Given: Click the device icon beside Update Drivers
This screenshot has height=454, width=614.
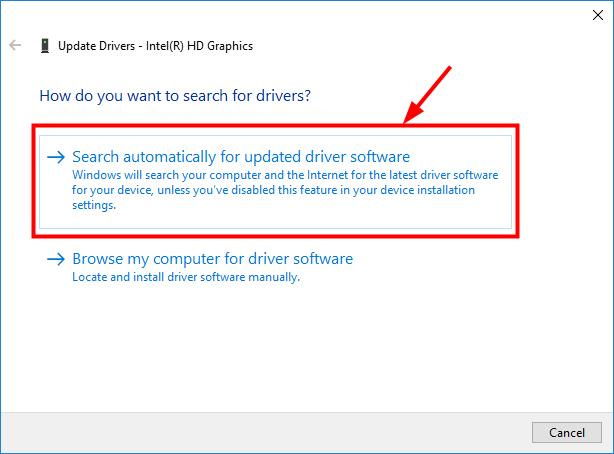Looking at the screenshot, I should [45, 45].
